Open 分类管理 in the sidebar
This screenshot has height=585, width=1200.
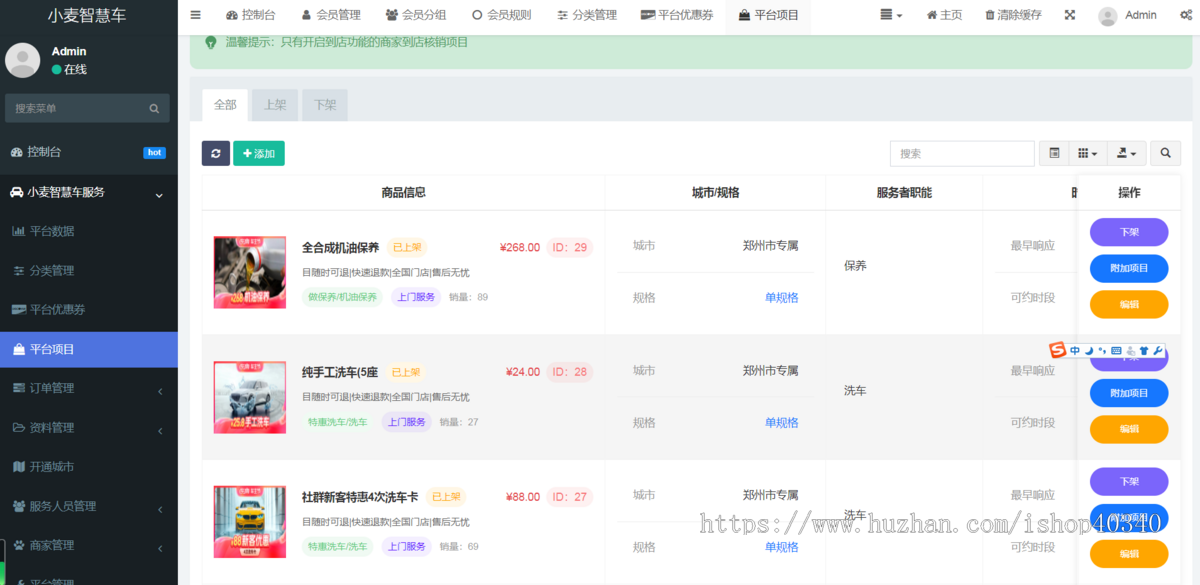88,270
